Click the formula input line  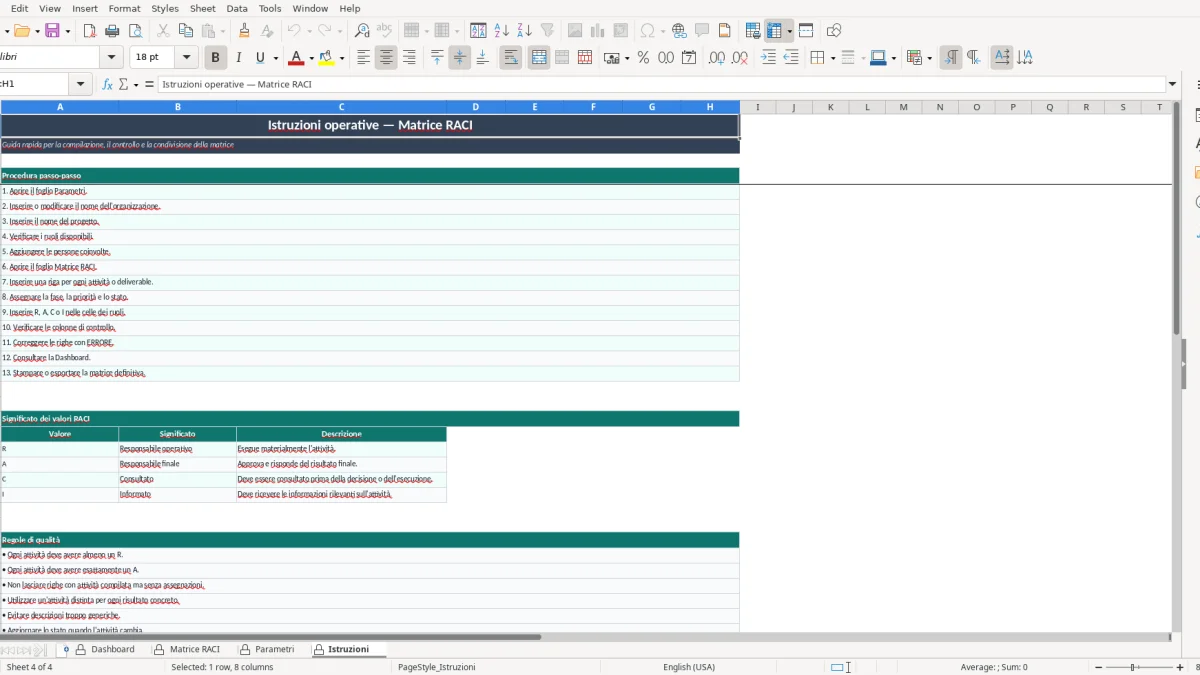point(662,84)
